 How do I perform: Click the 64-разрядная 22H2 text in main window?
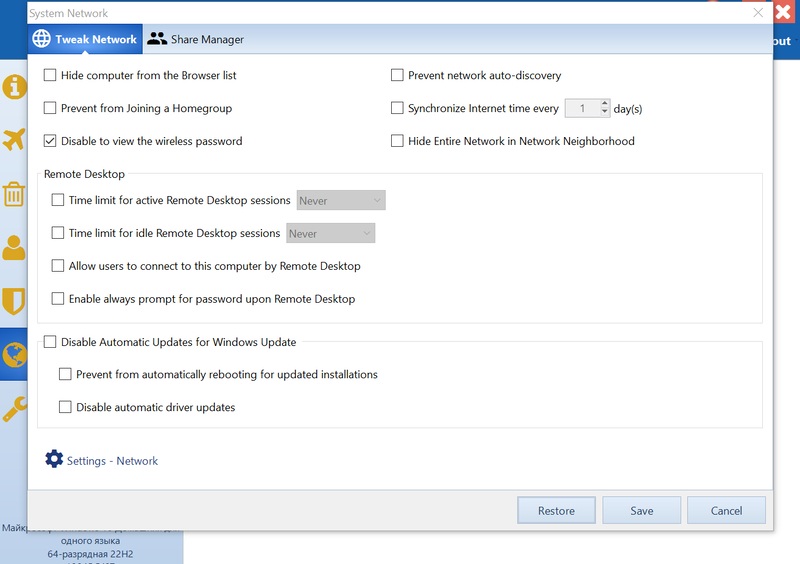click(x=90, y=554)
